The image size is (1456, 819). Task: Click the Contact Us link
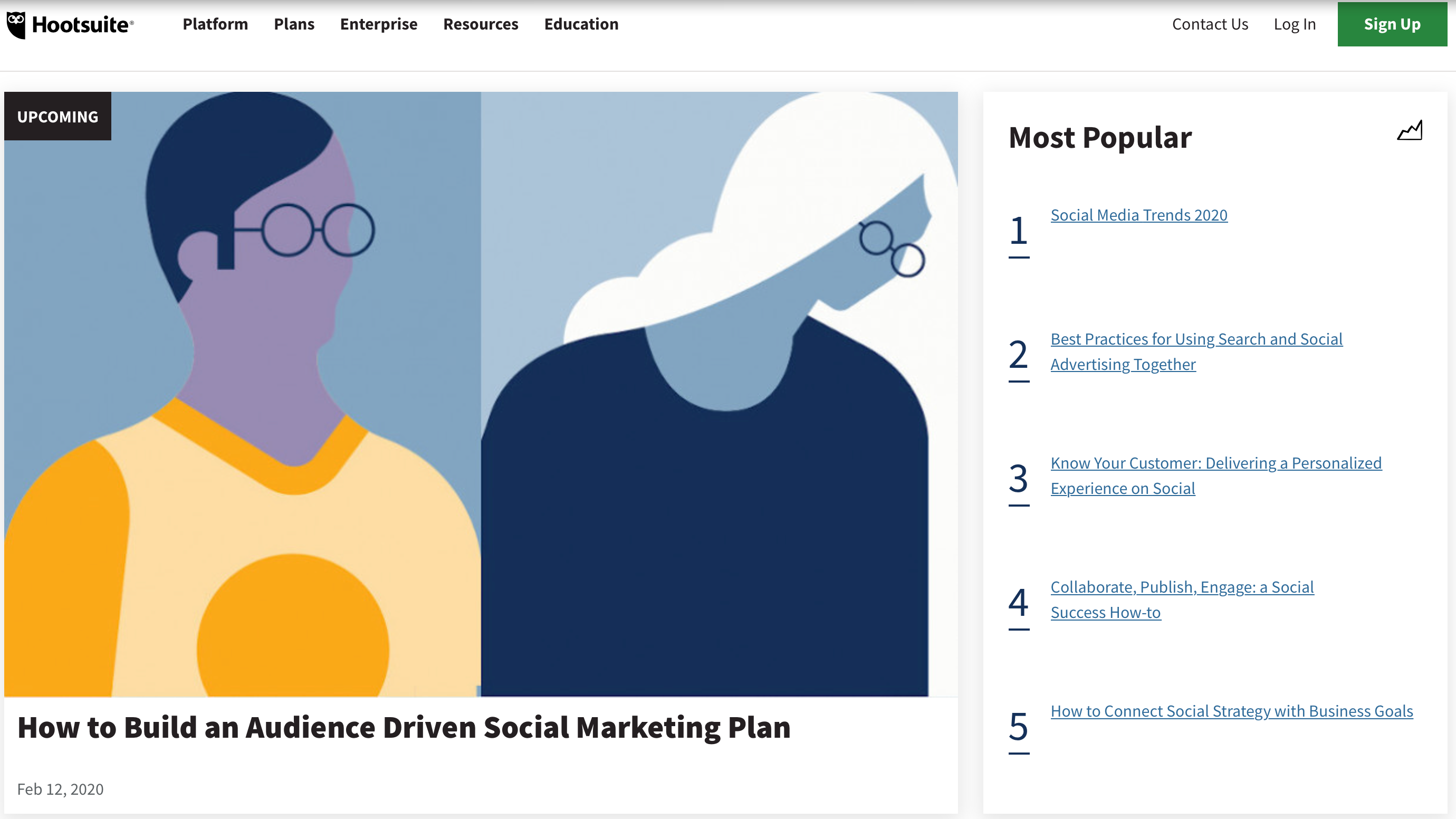click(x=1210, y=24)
